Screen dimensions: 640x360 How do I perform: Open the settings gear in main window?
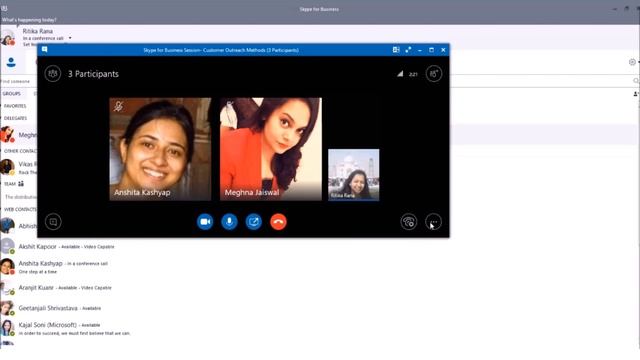632,62
